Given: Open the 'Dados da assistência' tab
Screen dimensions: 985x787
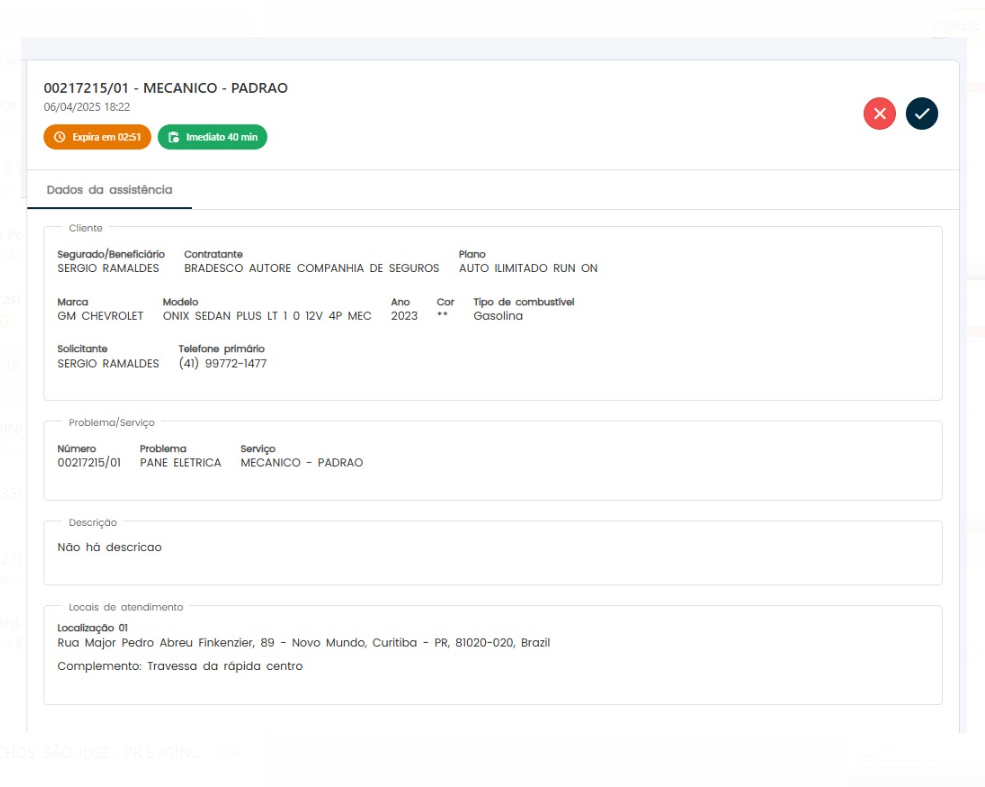Looking at the screenshot, I should point(109,190).
